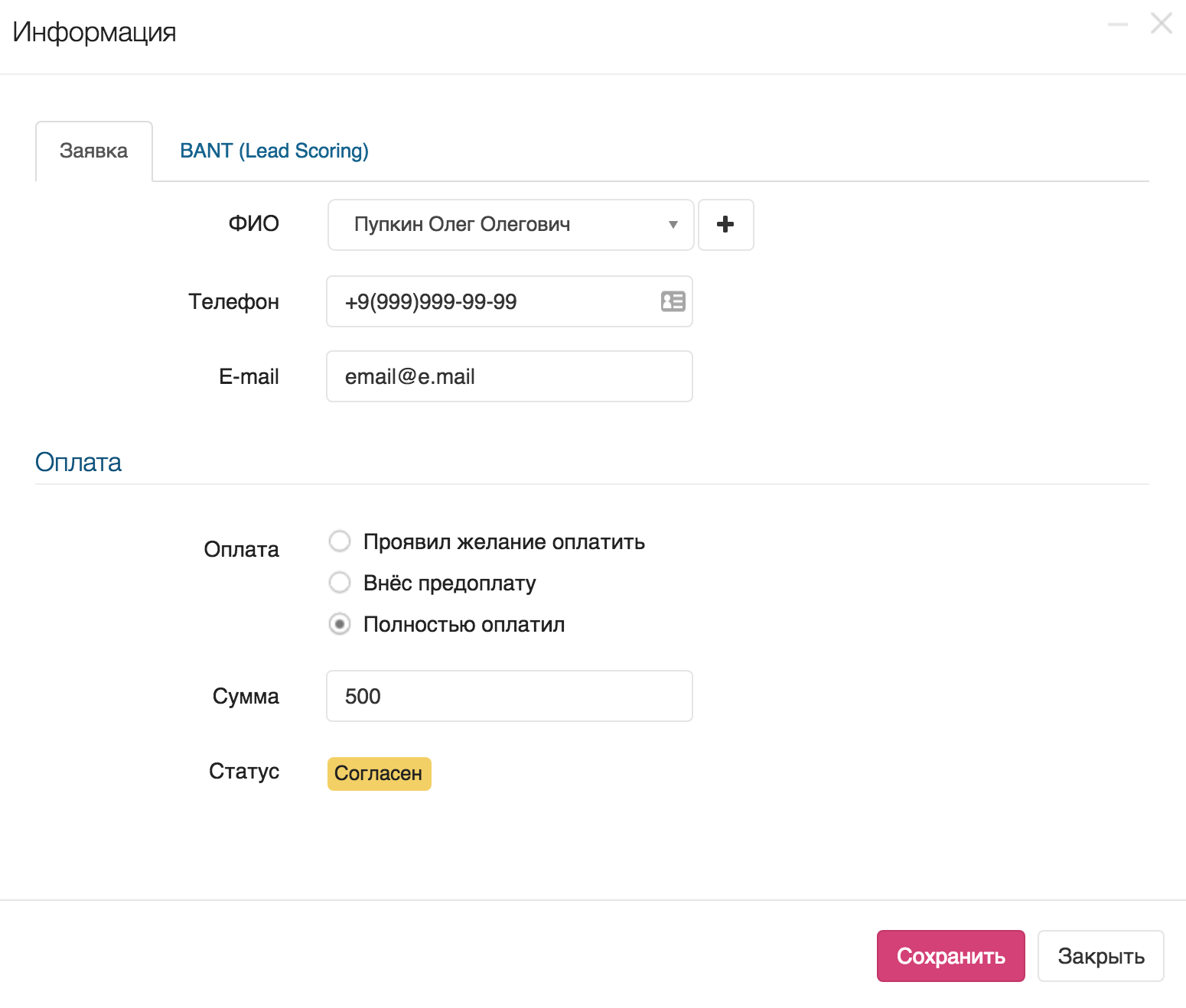Expand the ФИО dropdown 'Пупкин Олег Олегович'
The width and height of the screenshot is (1186, 1008).
pyautogui.click(x=510, y=225)
